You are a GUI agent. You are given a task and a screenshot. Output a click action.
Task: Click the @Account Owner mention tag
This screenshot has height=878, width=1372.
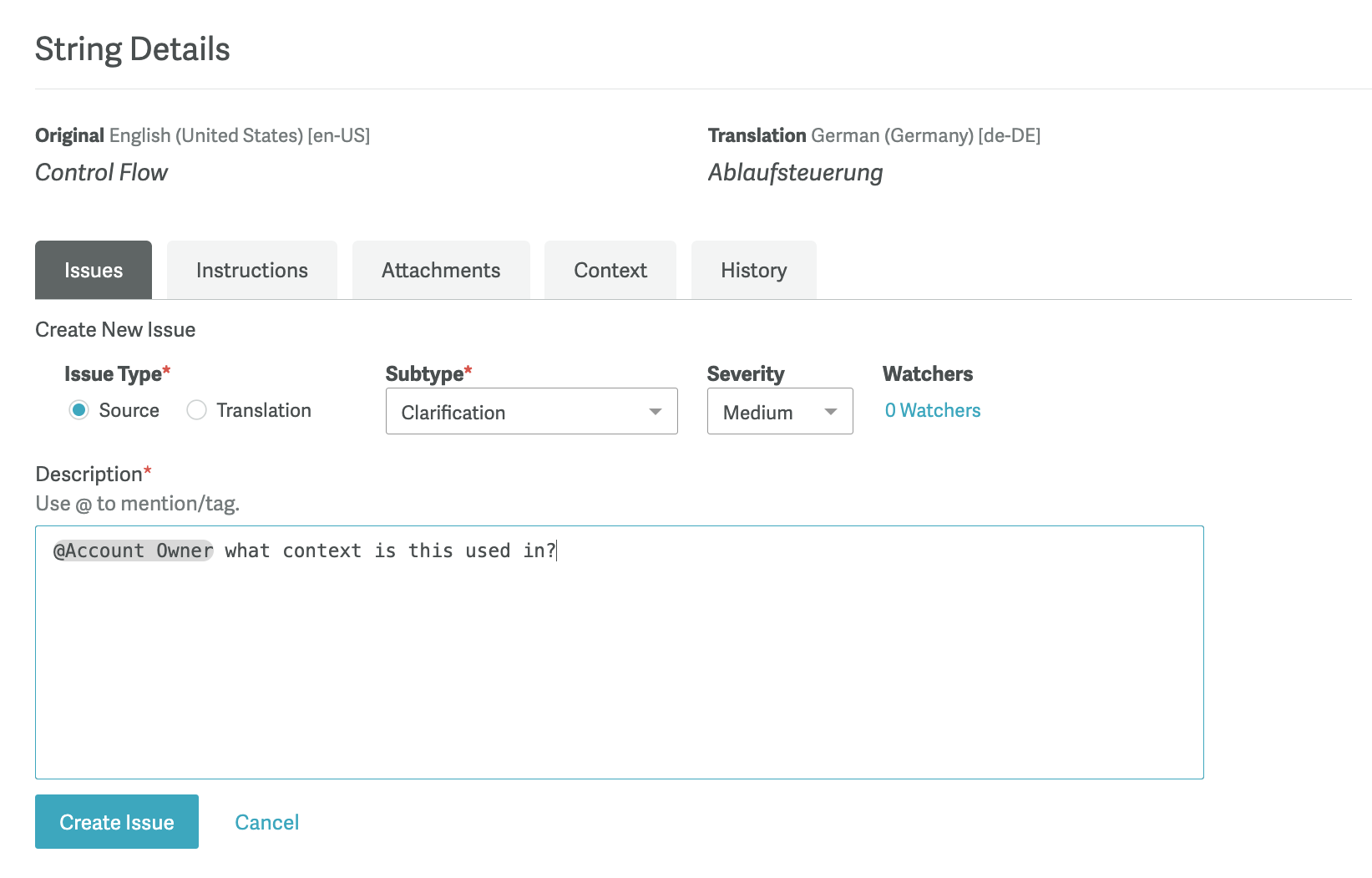pos(134,551)
